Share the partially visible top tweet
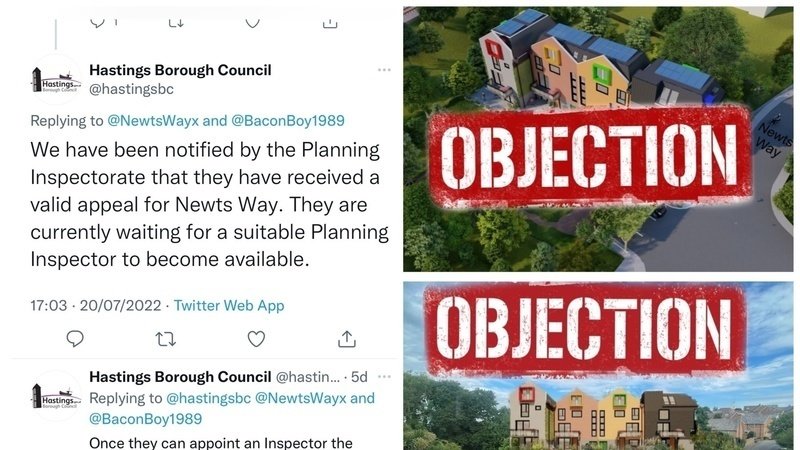This screenshot has height=450, width=800. click(330, 22)
